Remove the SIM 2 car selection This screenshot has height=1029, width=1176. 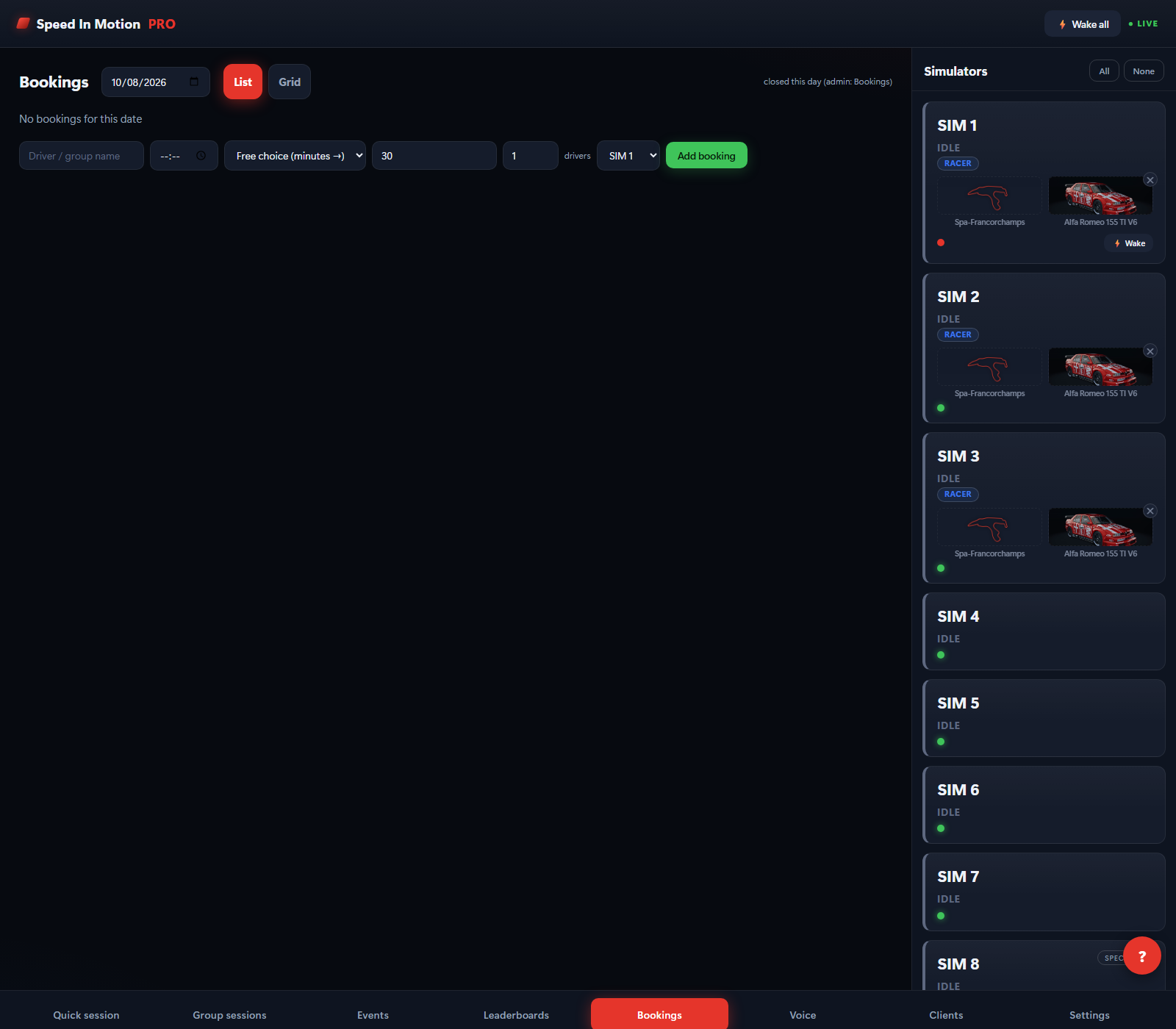coord(1150,351)
